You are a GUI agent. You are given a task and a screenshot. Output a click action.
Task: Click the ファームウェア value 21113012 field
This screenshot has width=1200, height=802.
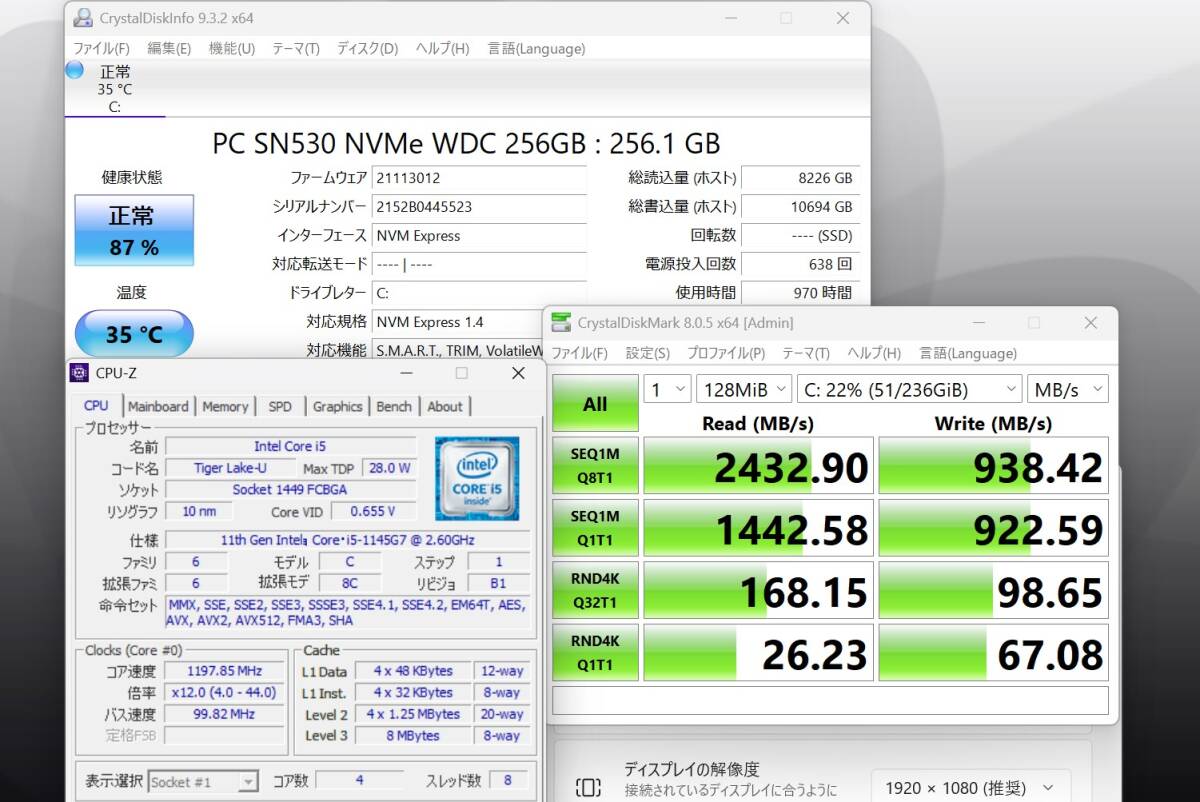[x=479, y=178]
